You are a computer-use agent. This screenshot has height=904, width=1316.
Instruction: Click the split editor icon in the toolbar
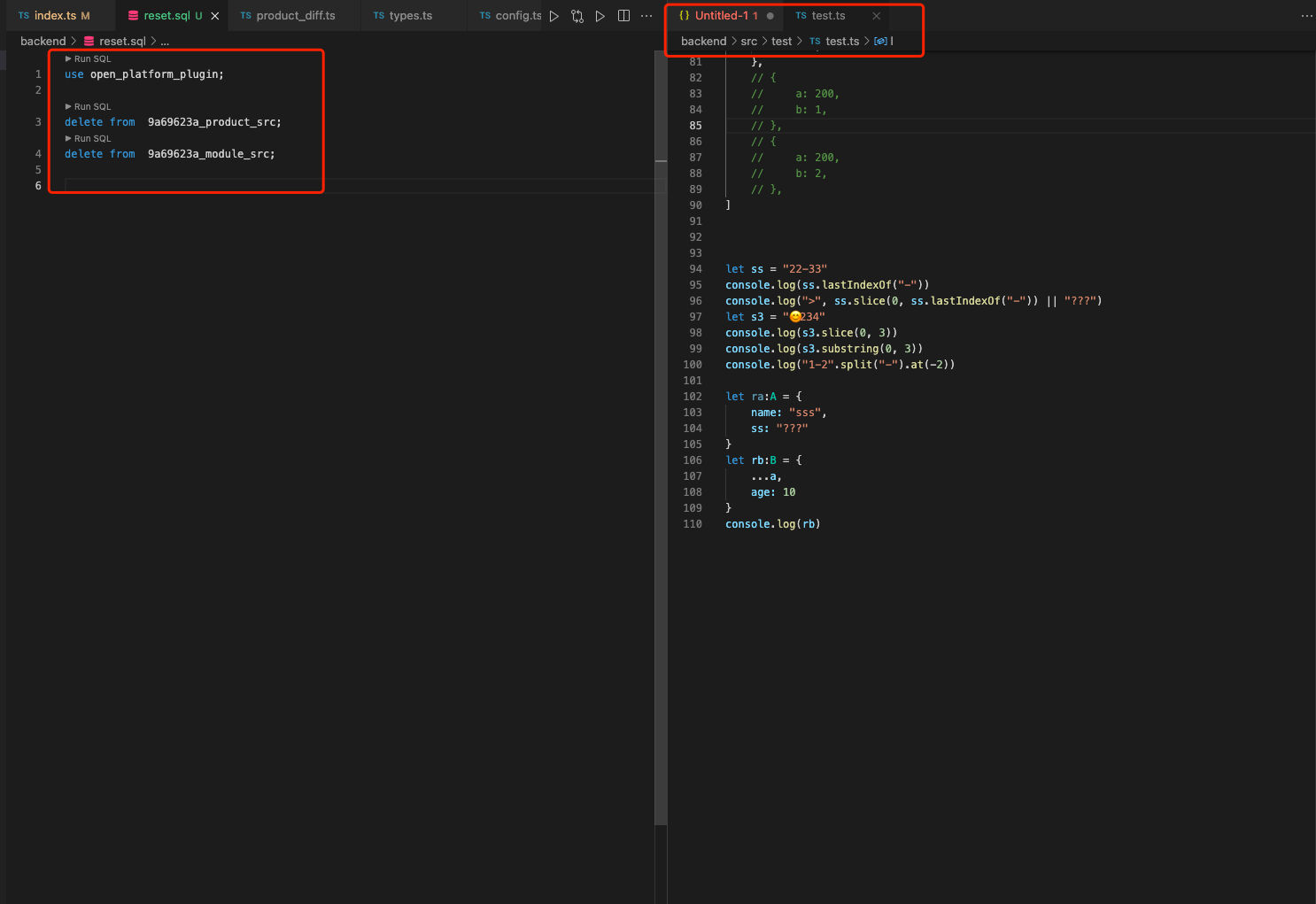(x=624, y=15)
